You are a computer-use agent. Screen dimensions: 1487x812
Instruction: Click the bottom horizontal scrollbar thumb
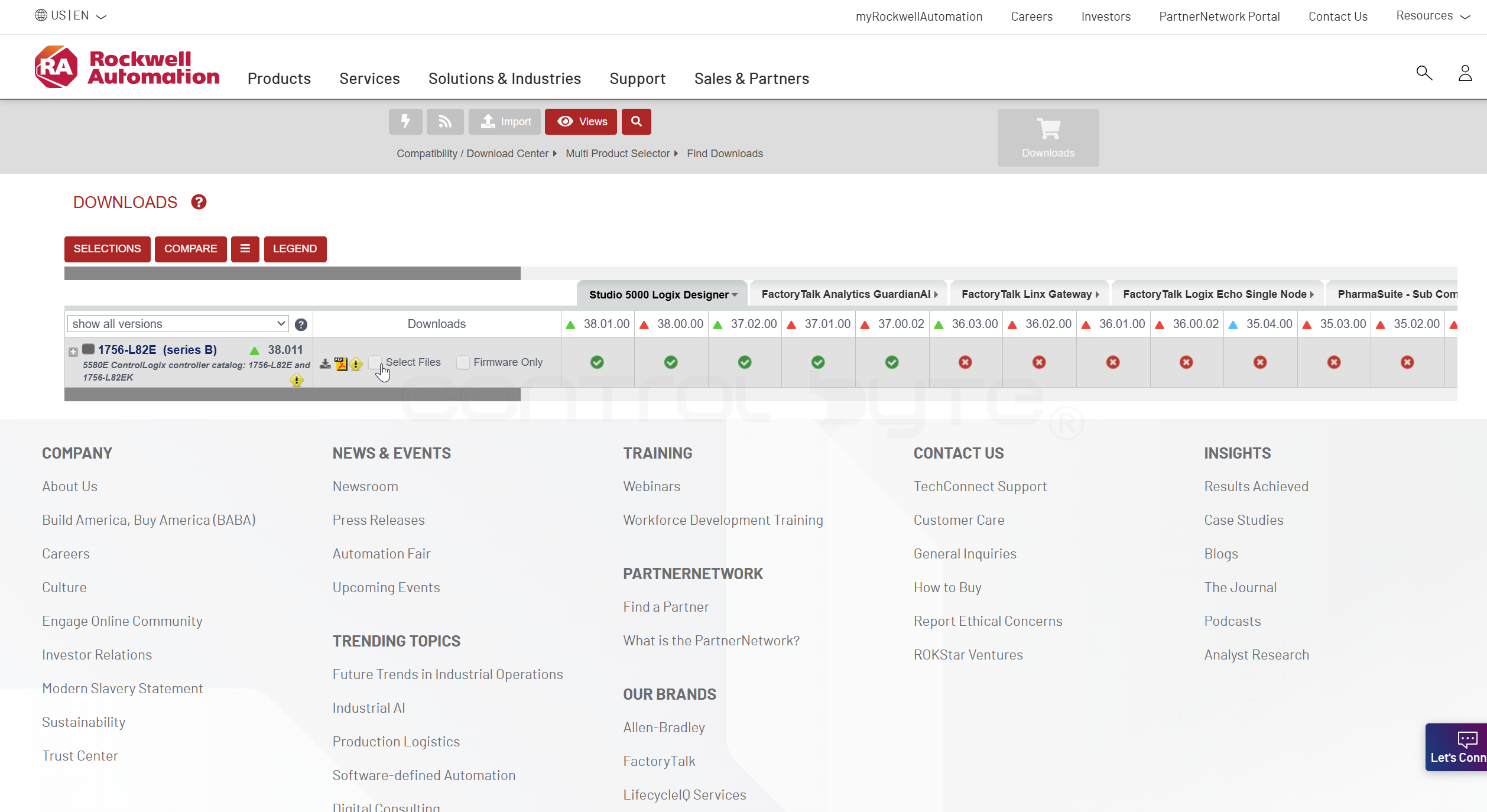coord(293,394)
